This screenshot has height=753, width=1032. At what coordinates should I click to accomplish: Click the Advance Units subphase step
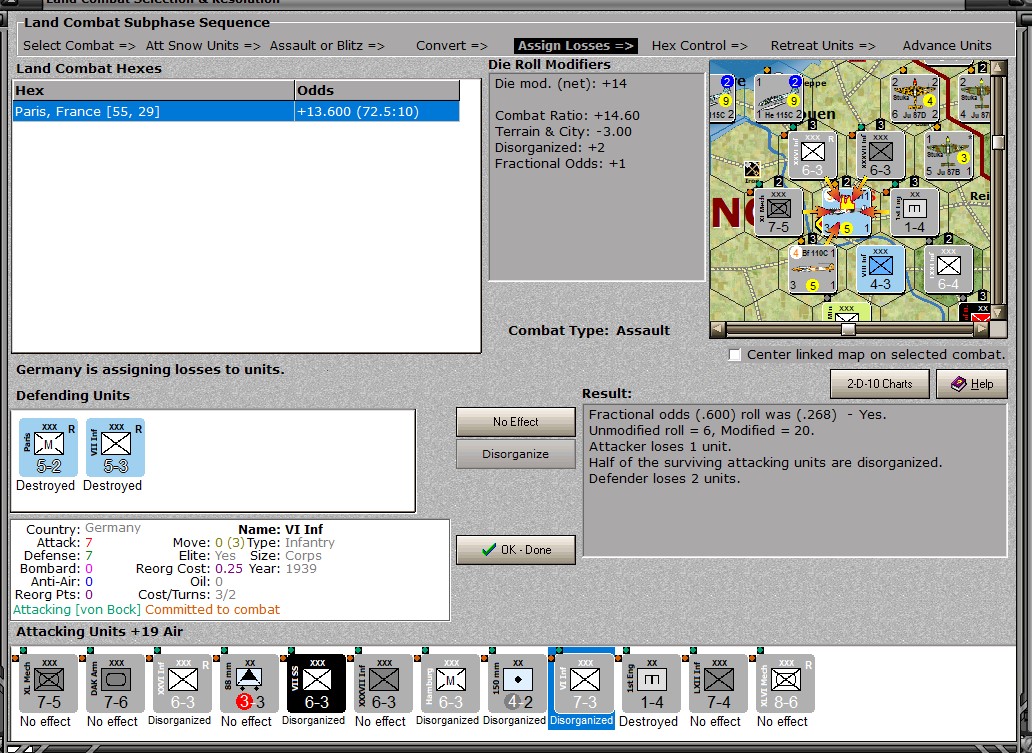(947, 45)
